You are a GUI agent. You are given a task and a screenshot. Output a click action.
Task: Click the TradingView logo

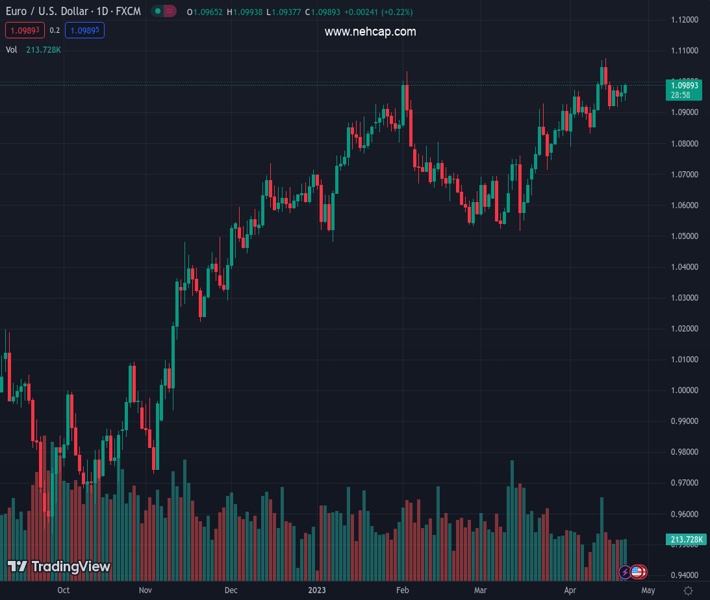(x=58, y=567)
